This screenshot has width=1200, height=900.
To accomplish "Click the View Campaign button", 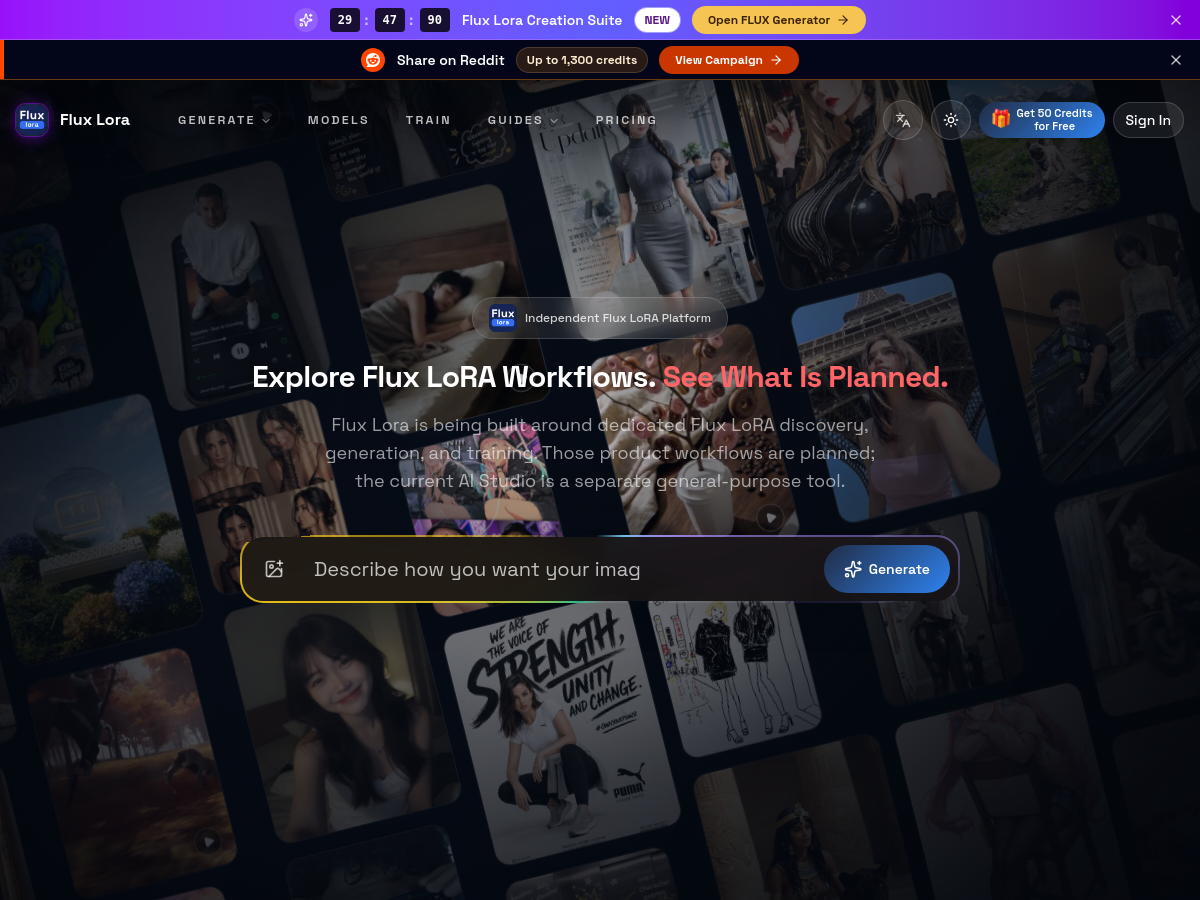I will tap(729, 60).
